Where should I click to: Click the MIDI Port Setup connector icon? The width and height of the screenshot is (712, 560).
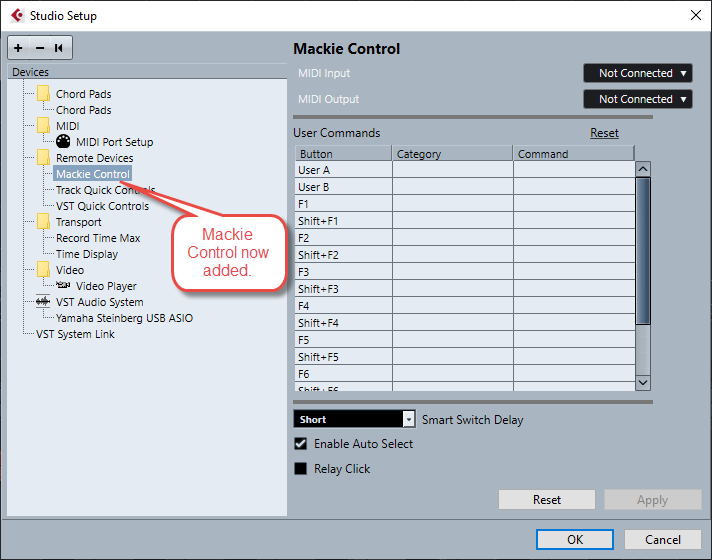pyautogui.click(x=63, y=142)
